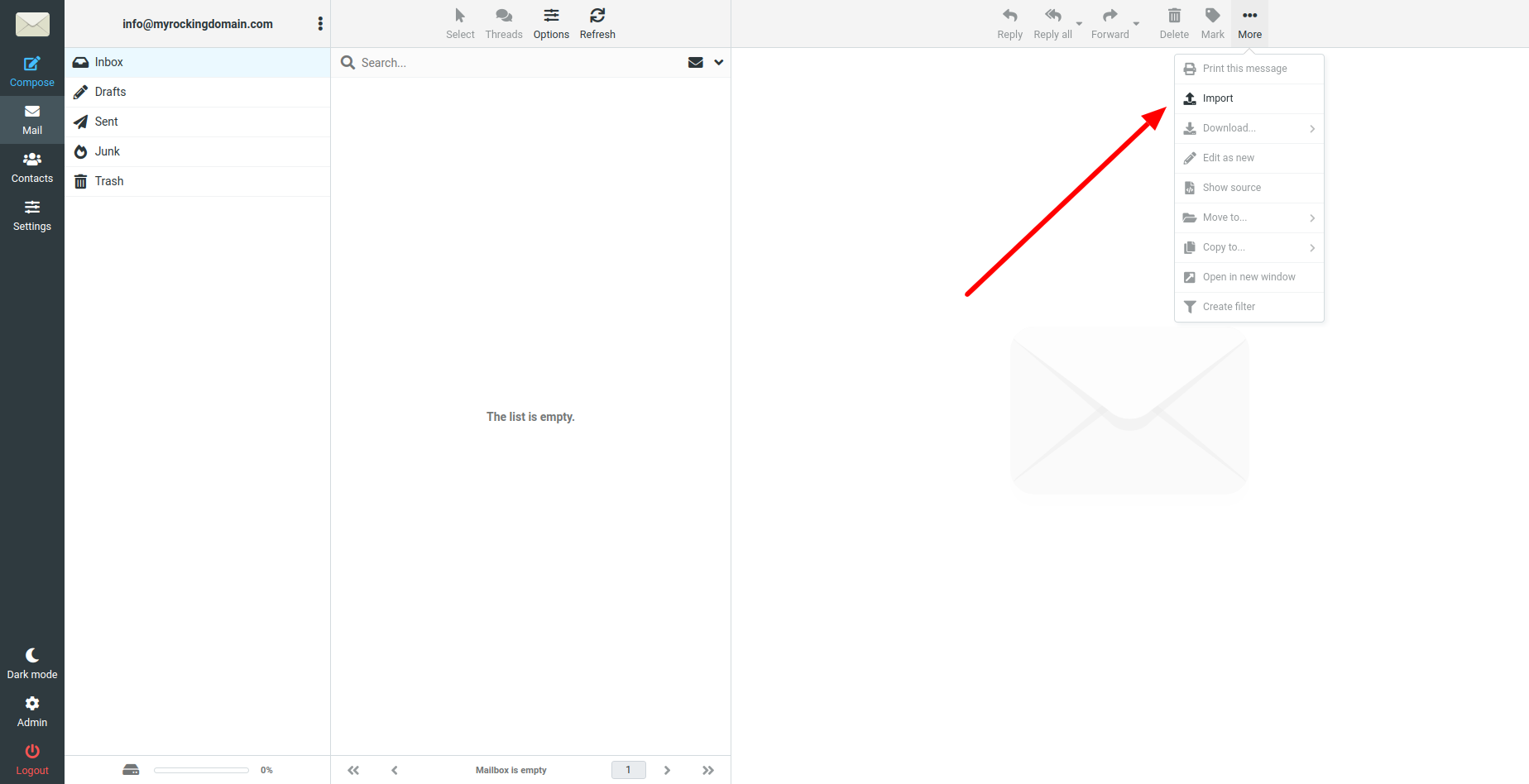Expand the Reply all dropdown arrow
Image resolution: width=1529 pixels, height=784 pixels.
pyautogui.click(x=1079, y=24)
